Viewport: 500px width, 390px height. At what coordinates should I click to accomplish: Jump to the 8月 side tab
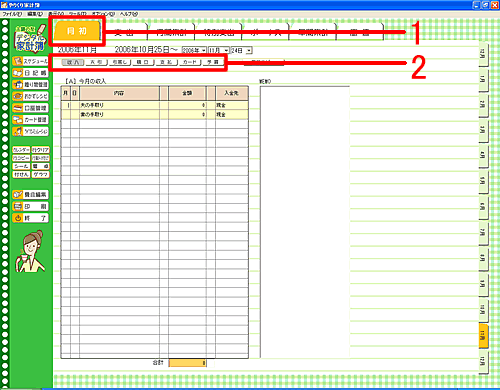pos(483,258)
